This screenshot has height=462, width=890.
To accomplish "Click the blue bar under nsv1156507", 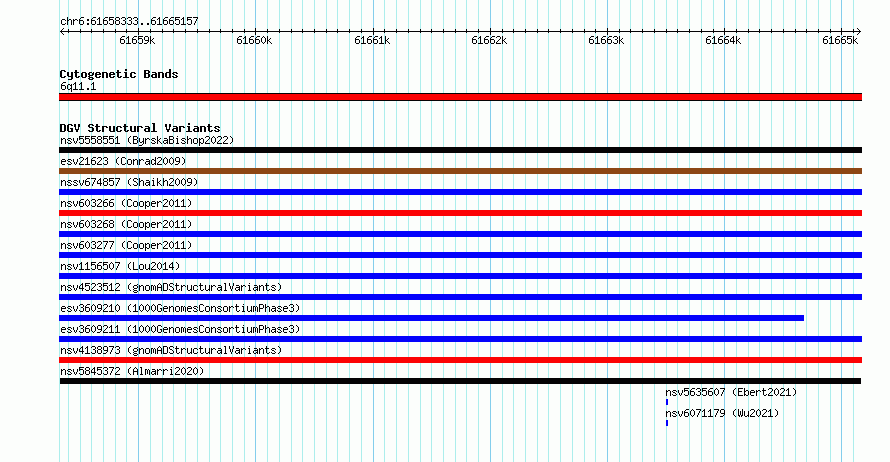I will pyautogui.click(x=460, y=276).
